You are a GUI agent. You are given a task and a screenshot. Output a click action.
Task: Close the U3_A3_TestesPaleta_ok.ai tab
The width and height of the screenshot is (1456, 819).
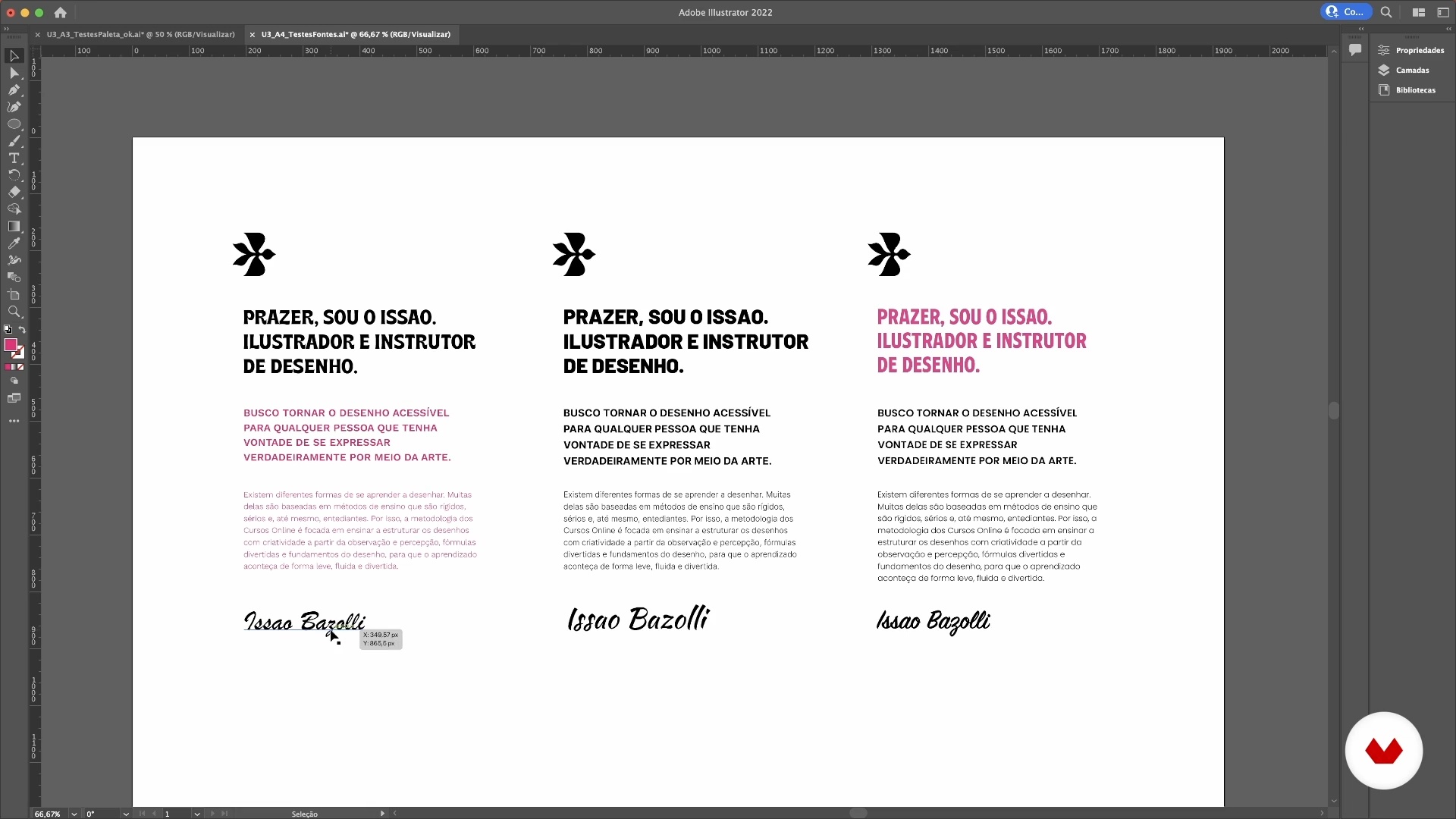tap(37, 35)
